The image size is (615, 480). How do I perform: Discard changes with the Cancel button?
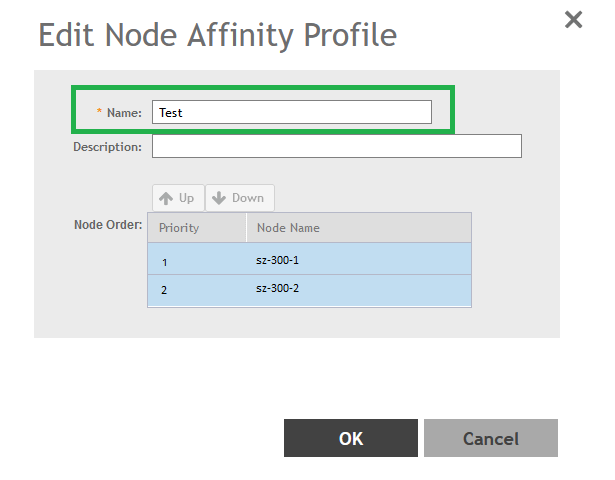point(490,438)
